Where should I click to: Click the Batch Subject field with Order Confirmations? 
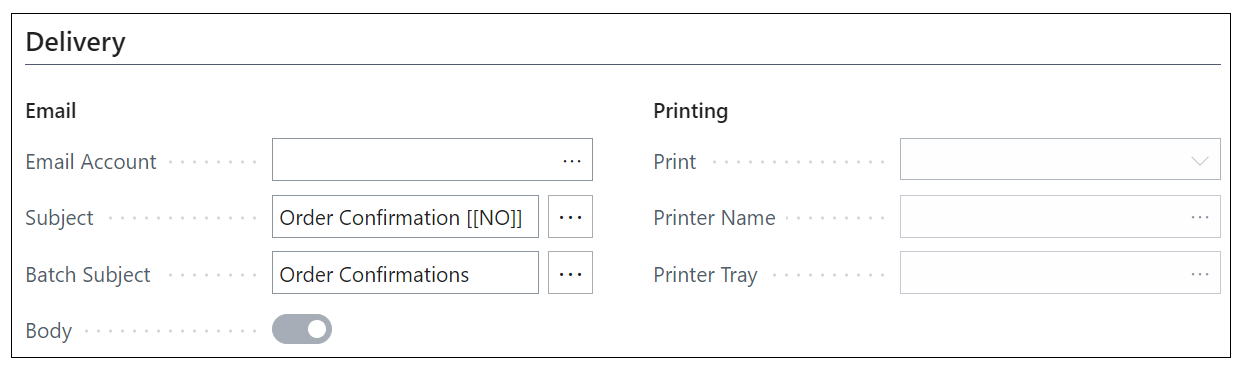(x=405, y=273)
